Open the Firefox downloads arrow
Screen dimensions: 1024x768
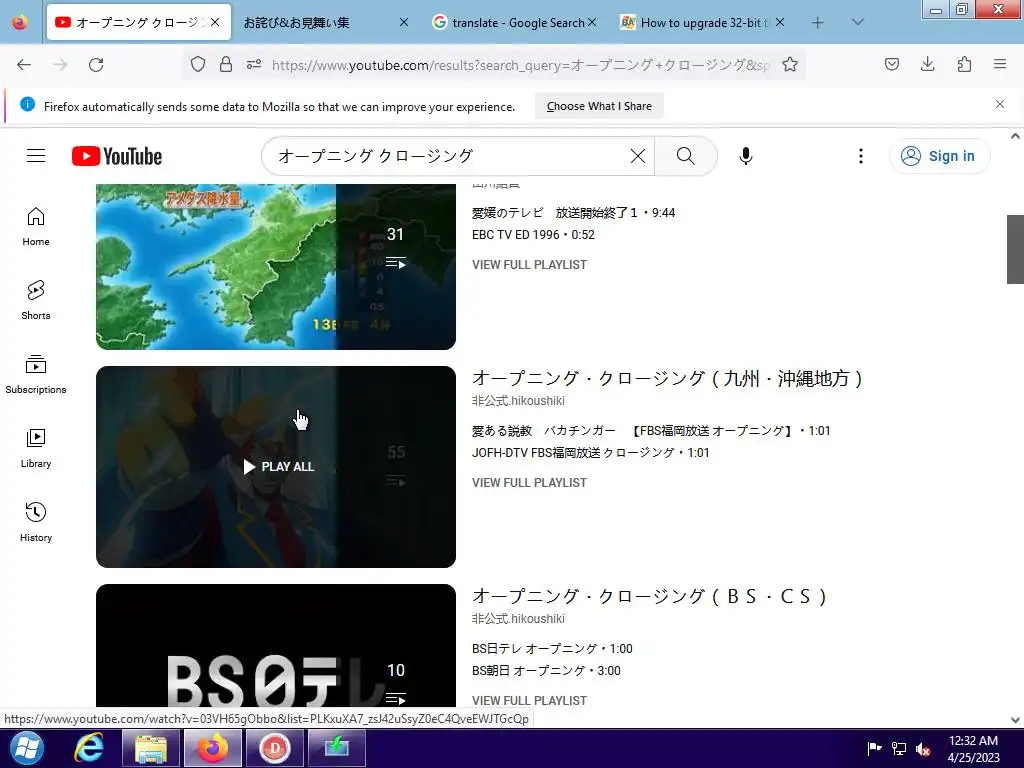928,64
